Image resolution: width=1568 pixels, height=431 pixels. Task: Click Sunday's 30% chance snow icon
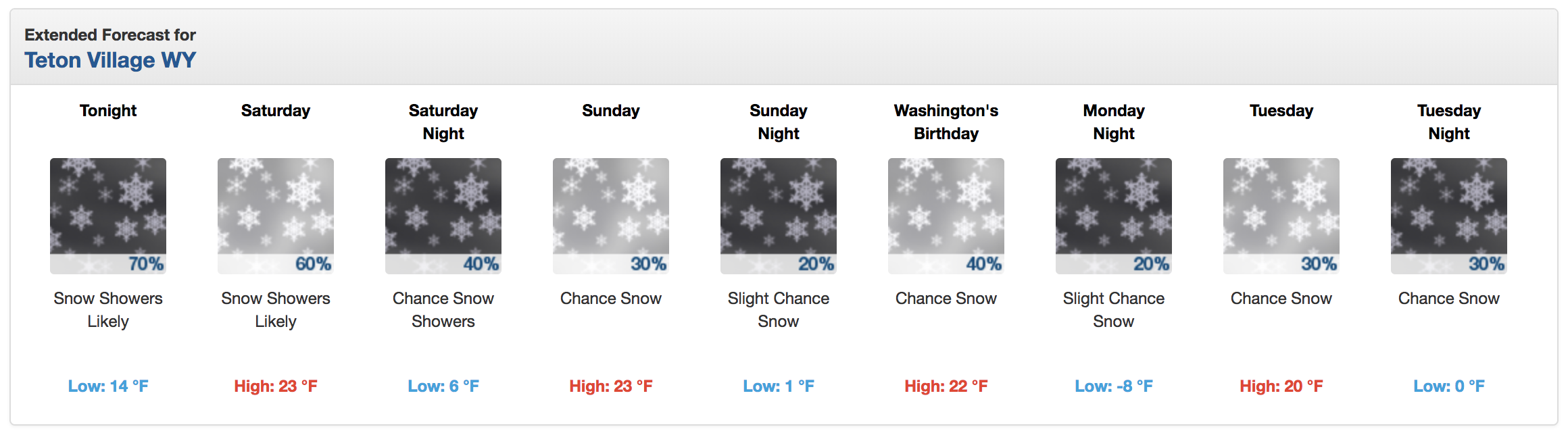pos(611,216)
